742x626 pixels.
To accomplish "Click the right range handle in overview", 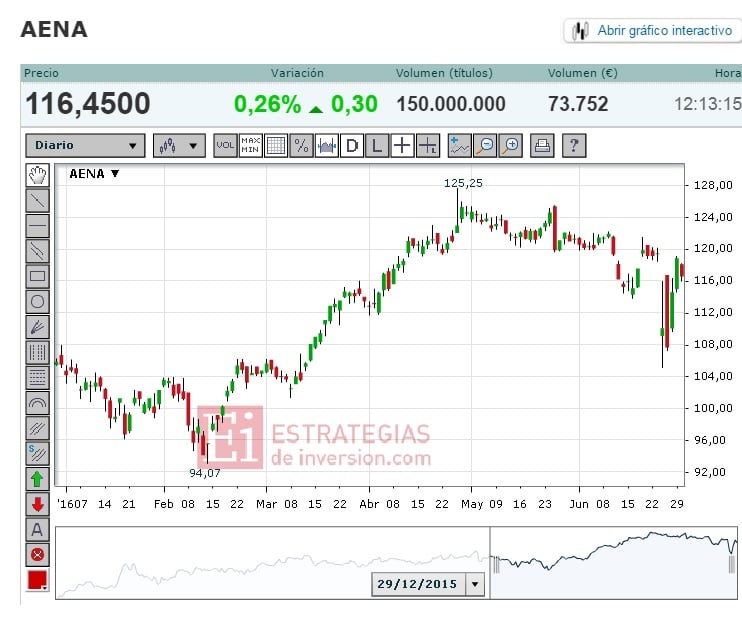I will pyautogui.click(x=732, y=564).
